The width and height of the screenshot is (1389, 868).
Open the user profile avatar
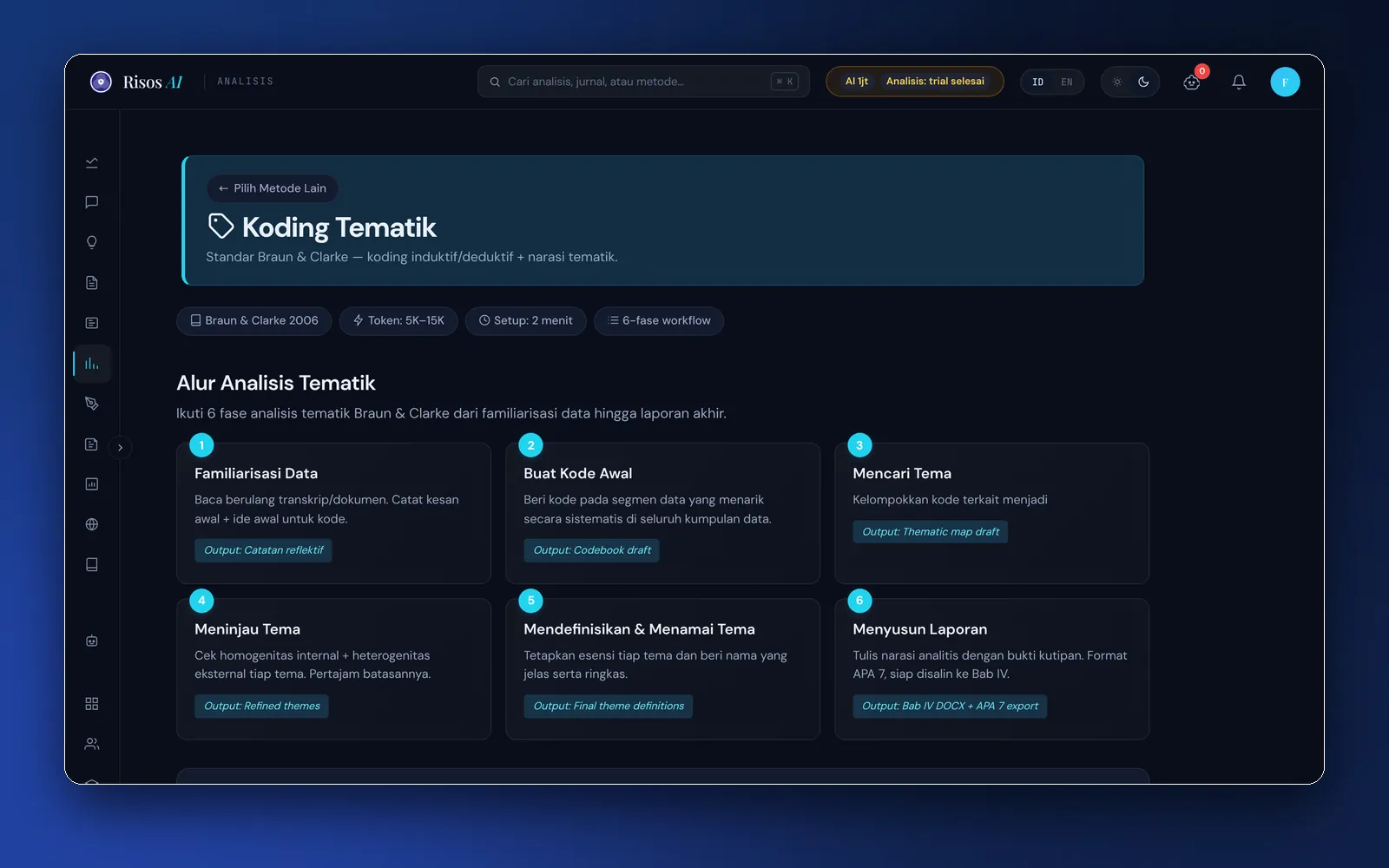click(x=1285, y=82)
